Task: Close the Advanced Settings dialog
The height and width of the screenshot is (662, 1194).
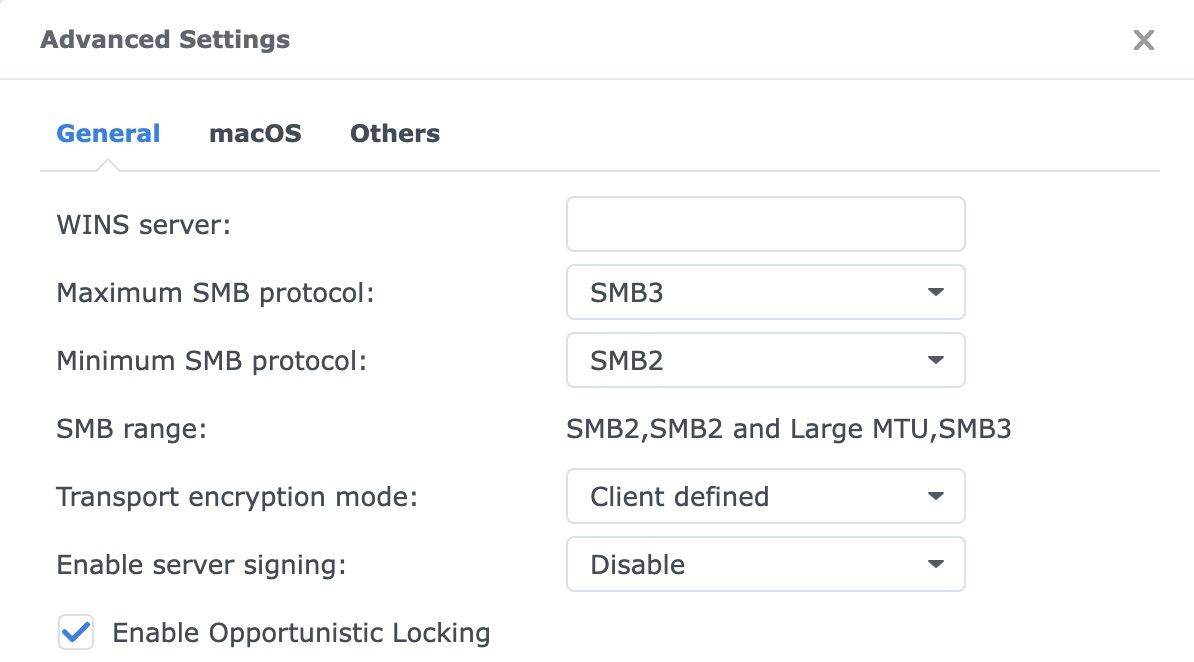Action: click(1143, 40)
